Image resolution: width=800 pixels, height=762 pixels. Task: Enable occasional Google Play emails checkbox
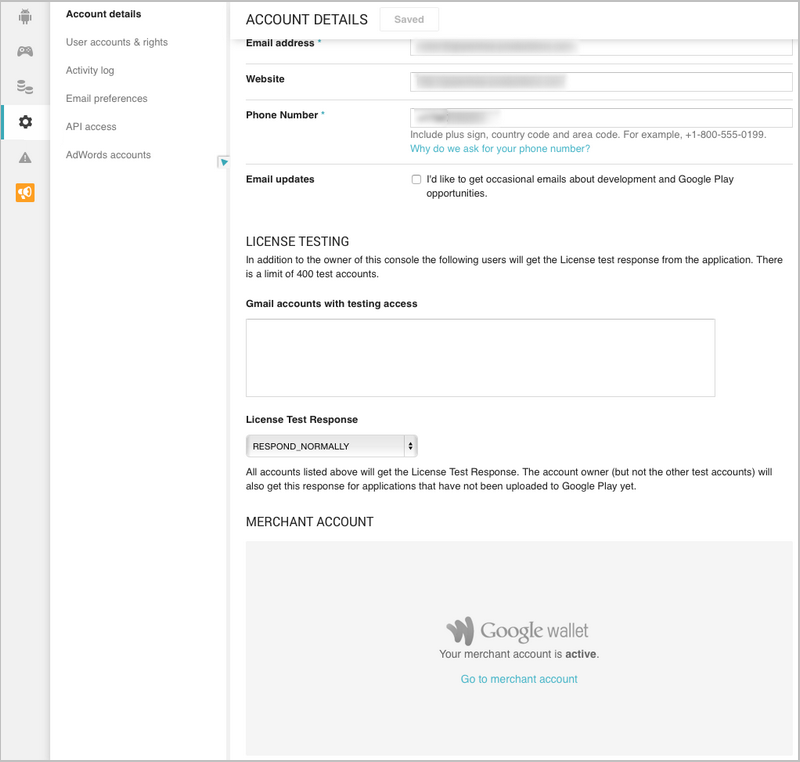tap(416, 180)
